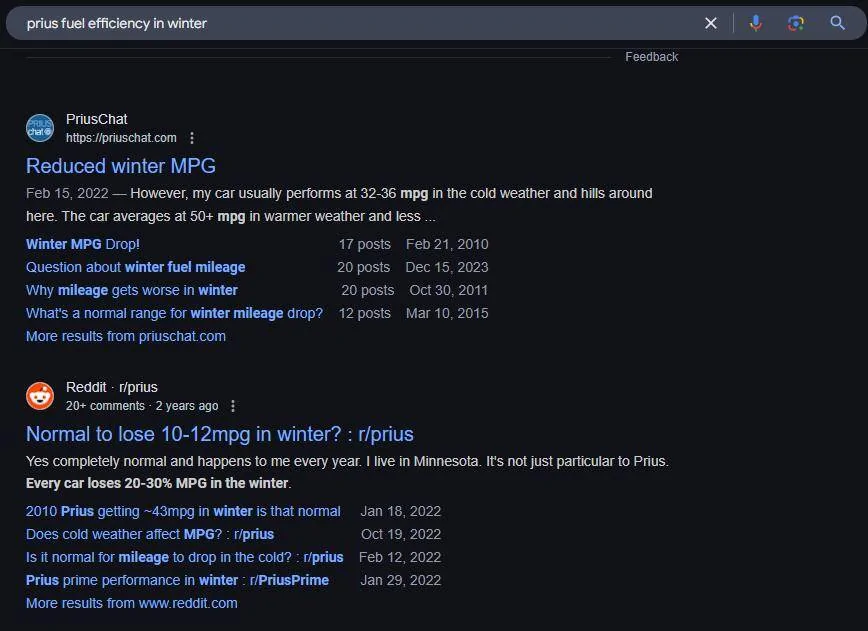868x631 pixels.
Task: Start voice search with the microphone icon
Action: click(756, 23)
